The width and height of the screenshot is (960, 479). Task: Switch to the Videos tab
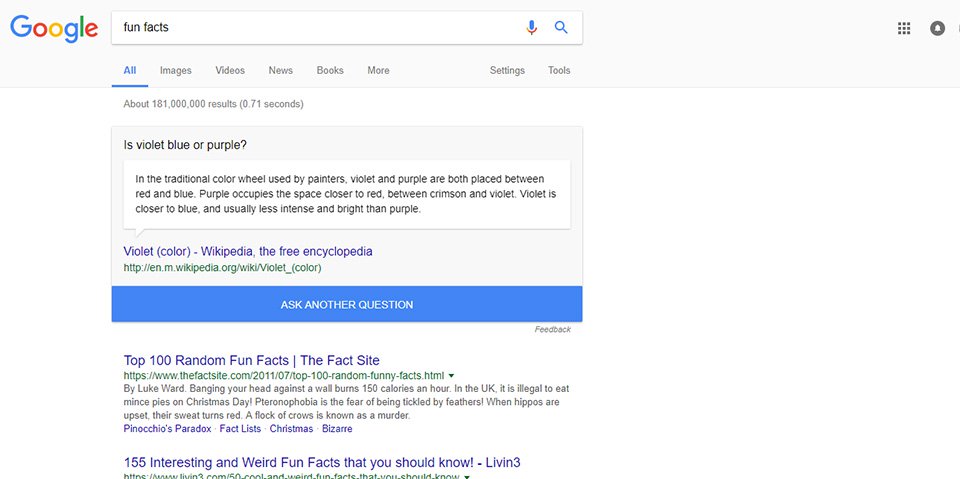[x=230, y=70]
